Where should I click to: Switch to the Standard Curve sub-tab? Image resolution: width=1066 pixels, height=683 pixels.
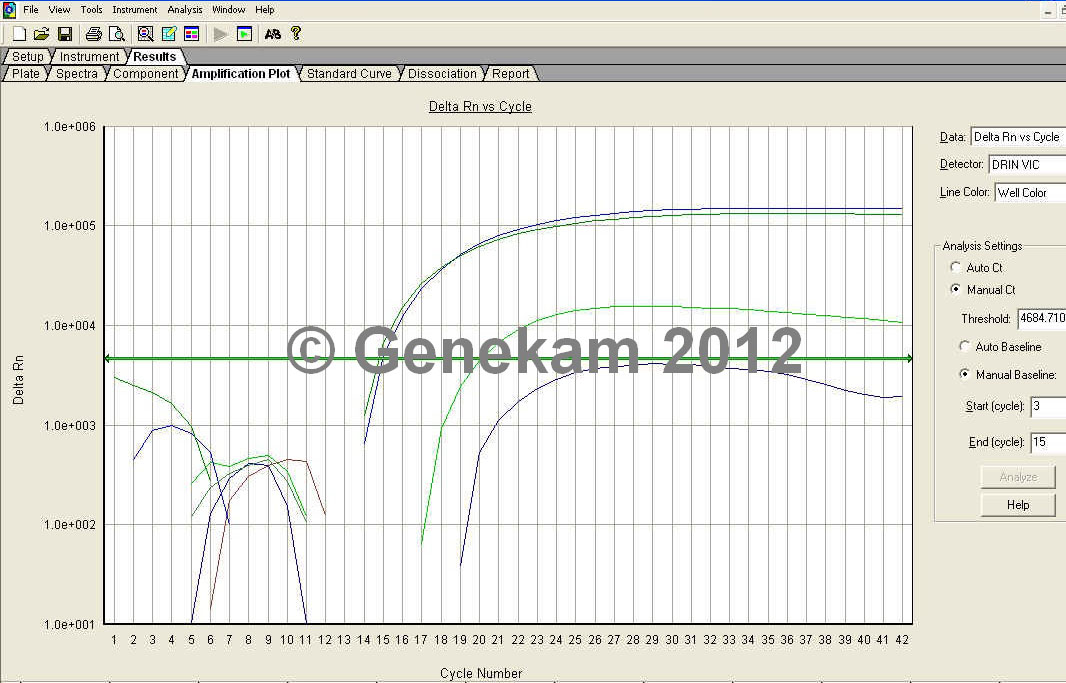click(x=349, y=73)
